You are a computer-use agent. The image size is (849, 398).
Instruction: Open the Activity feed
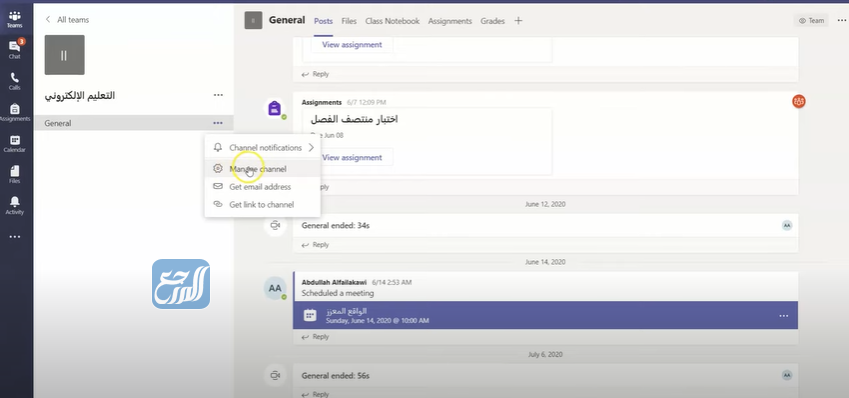tap(15, 206)
